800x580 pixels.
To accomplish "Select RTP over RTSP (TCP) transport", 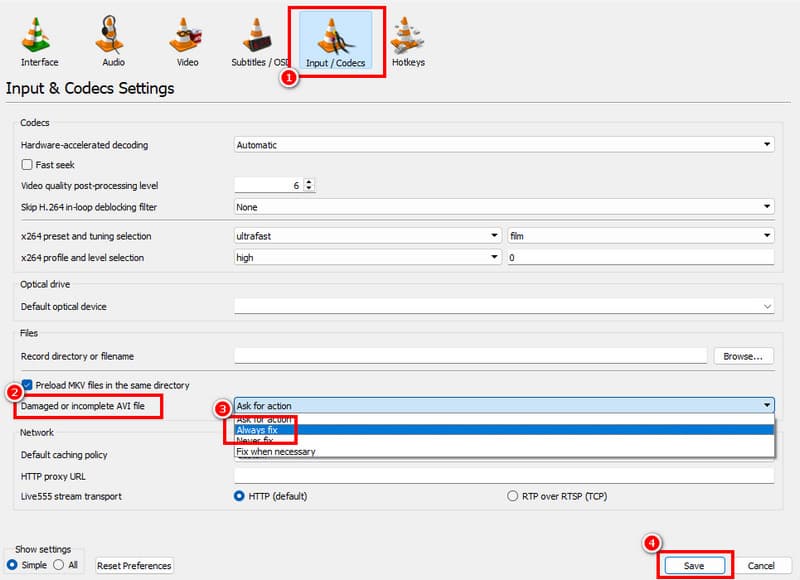I will (510, 496).
